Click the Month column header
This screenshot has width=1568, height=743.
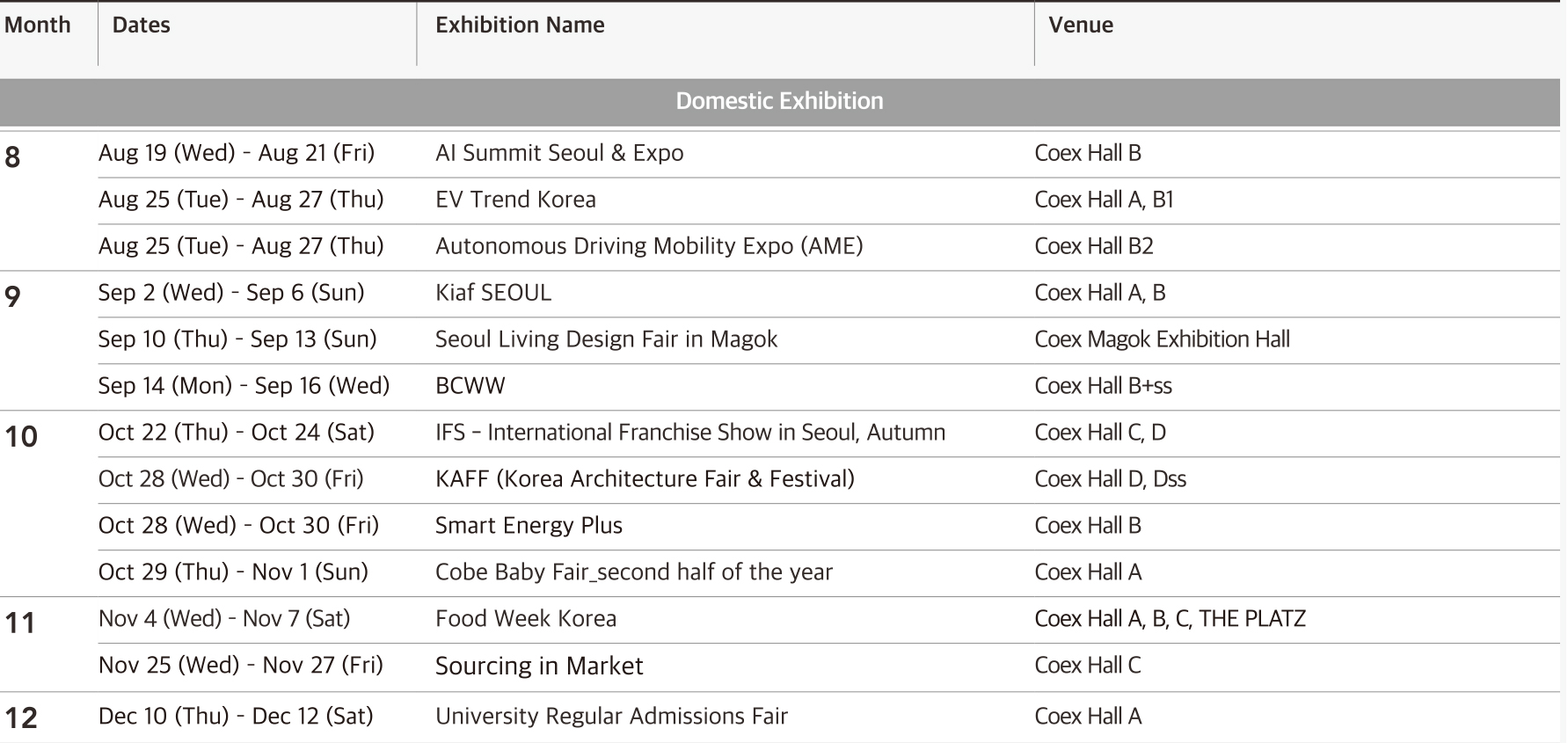point(38,25)
